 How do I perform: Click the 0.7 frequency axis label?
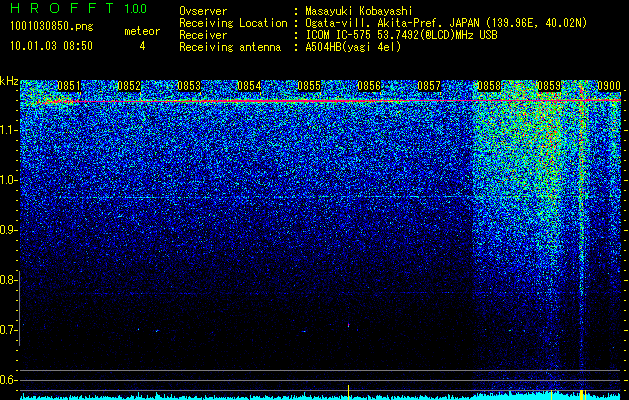pos(7,330)
